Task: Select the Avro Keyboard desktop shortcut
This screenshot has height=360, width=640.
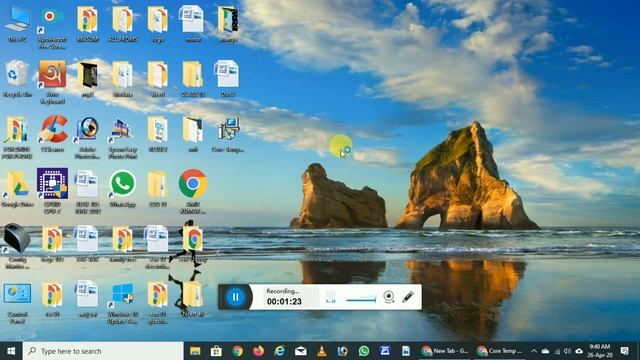Action: (52, 82)
